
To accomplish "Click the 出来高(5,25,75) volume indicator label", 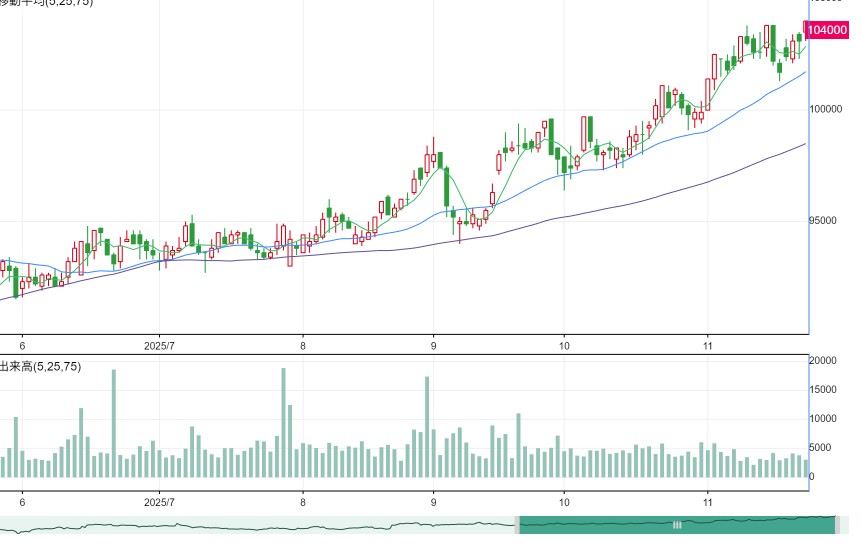I will [x=41, y=366].
